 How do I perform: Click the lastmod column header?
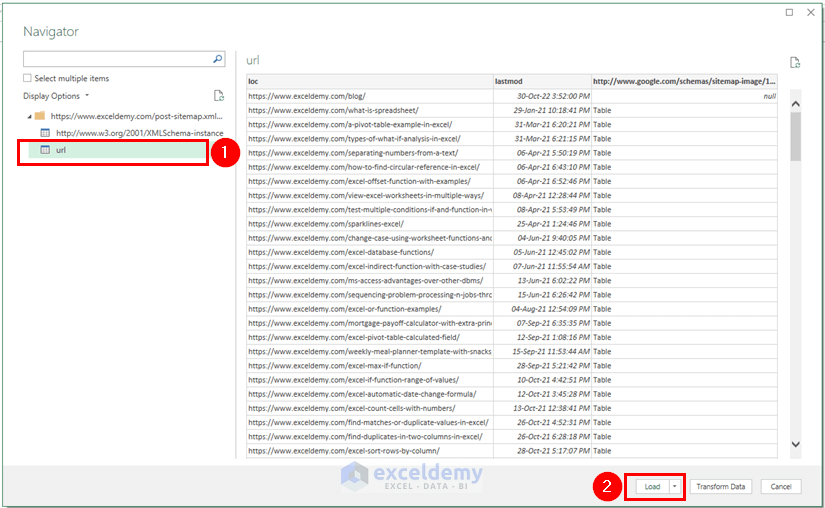(542, 81)
